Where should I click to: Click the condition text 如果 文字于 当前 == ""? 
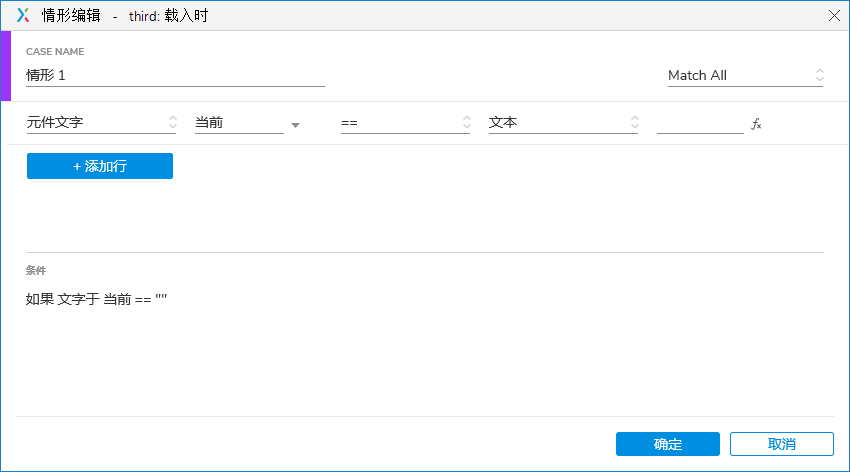[96, 299]
